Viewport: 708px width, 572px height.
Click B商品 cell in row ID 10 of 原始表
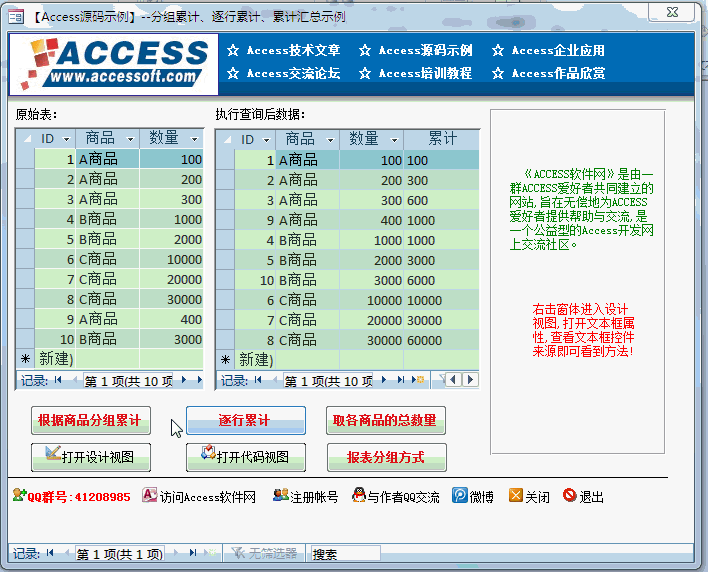click(107, 339)
